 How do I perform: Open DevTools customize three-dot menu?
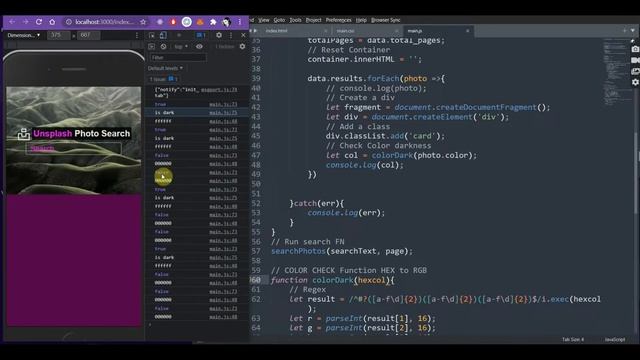(x=231, y=36)
